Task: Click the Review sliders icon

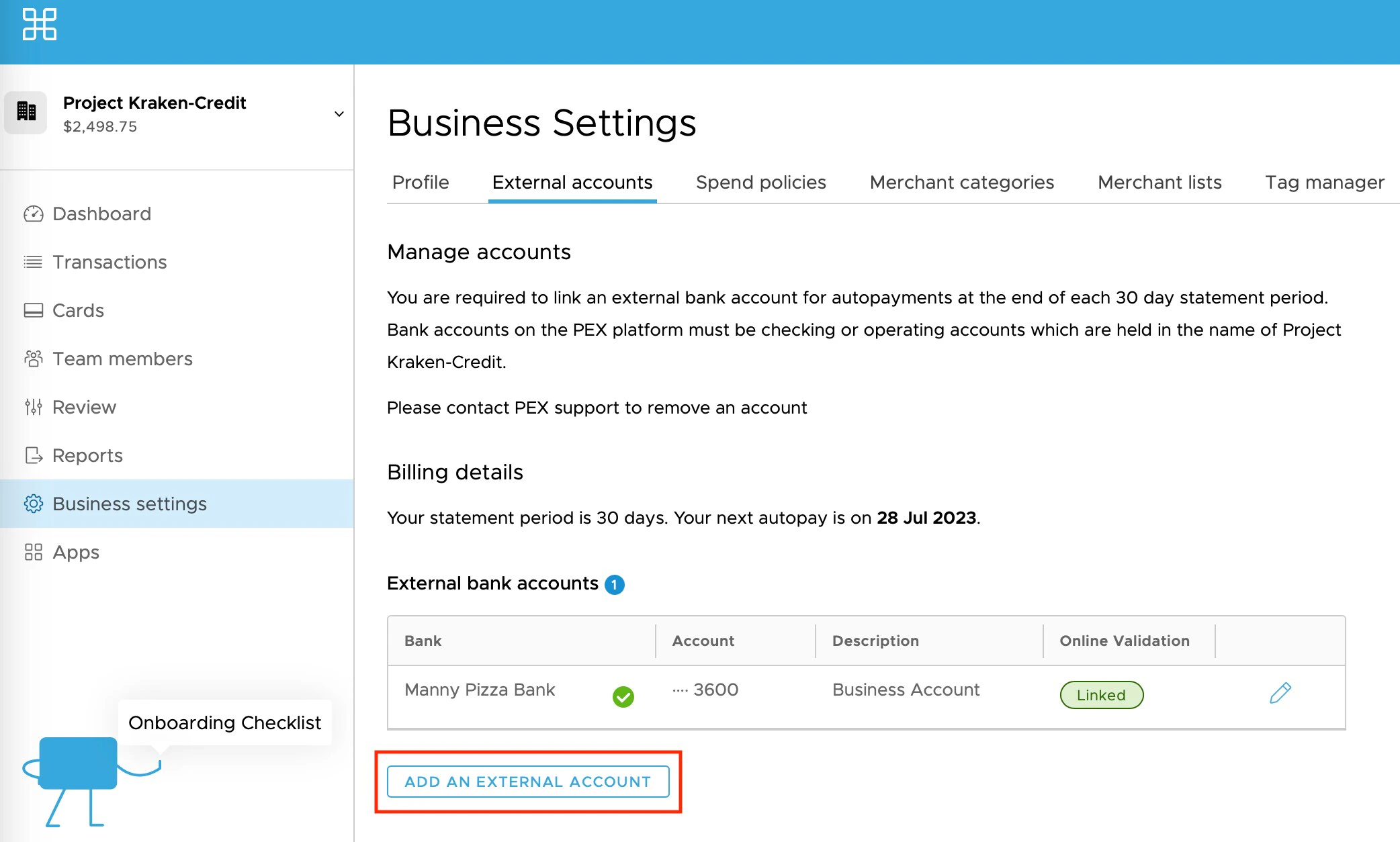Action: [33, 408]
